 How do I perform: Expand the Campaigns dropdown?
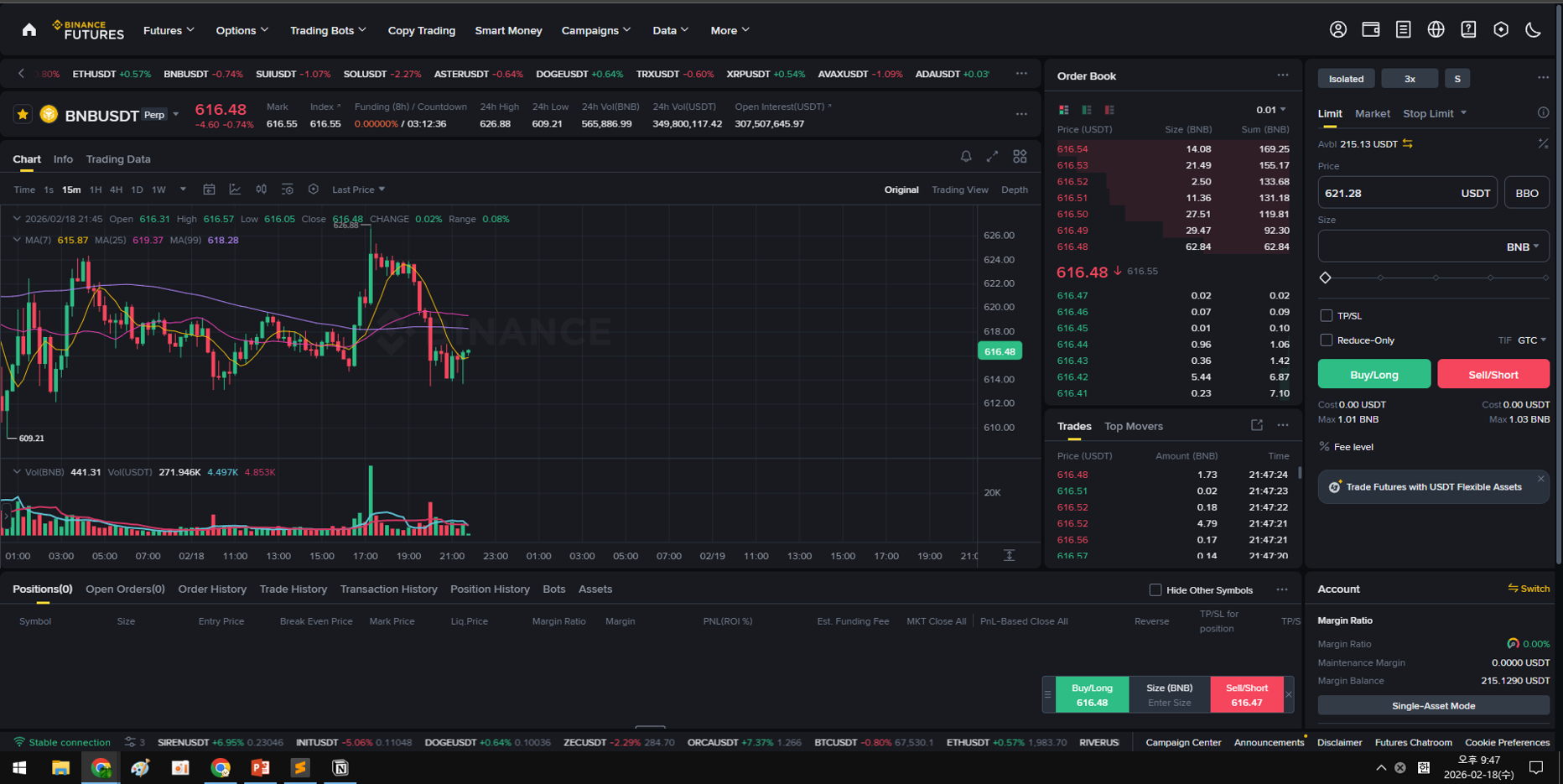coord(596,30)
